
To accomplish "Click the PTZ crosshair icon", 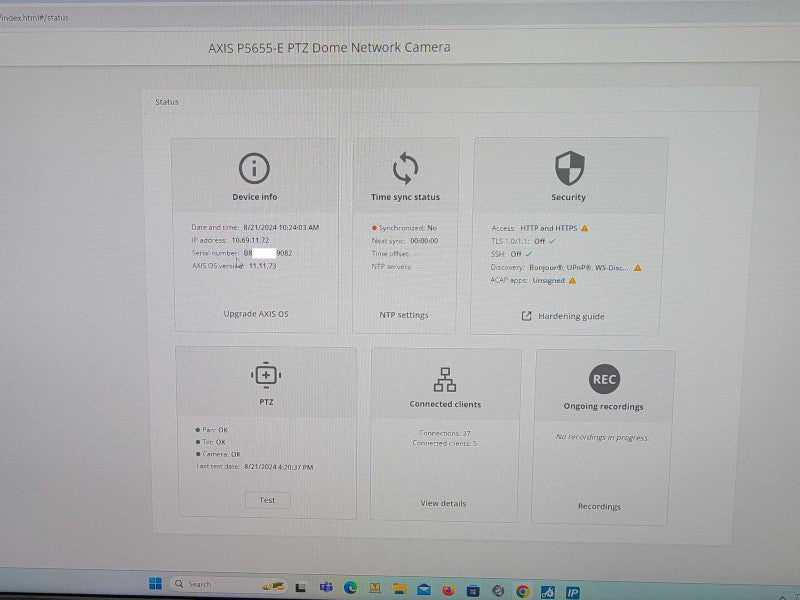I will pos(266,376).
